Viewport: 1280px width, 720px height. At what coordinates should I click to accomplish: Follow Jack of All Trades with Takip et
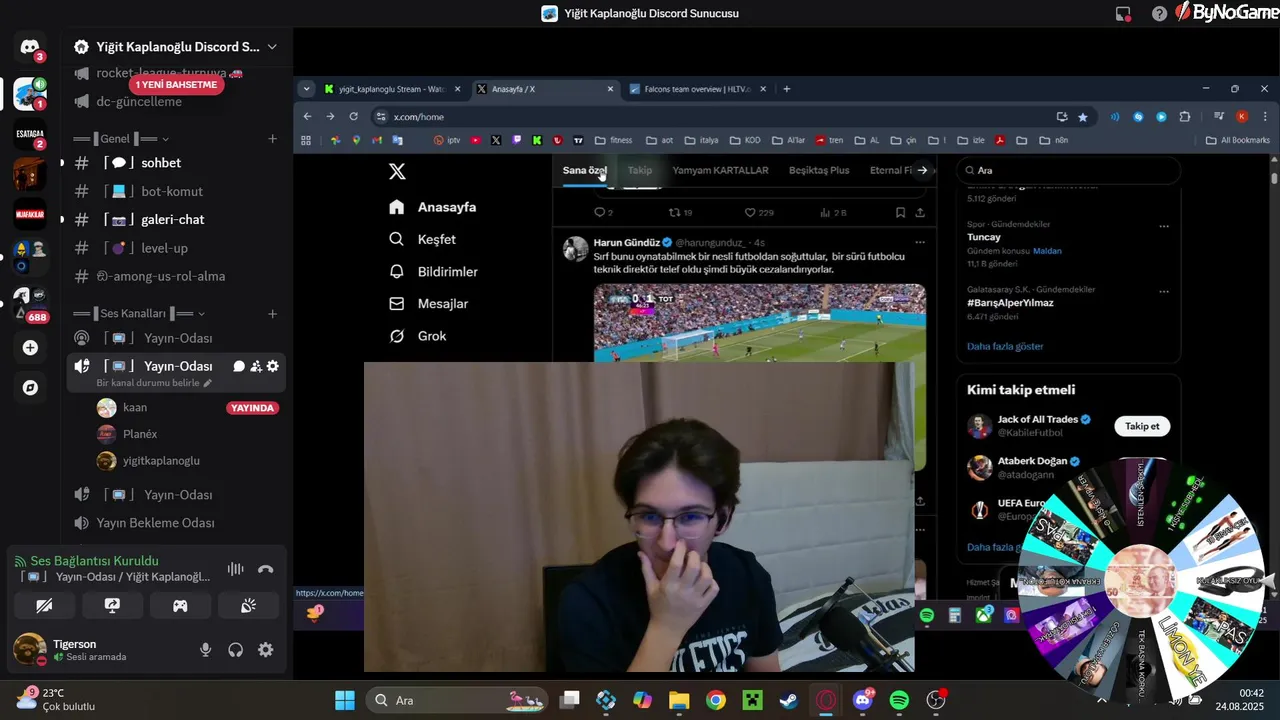(x=1142, y=426)
